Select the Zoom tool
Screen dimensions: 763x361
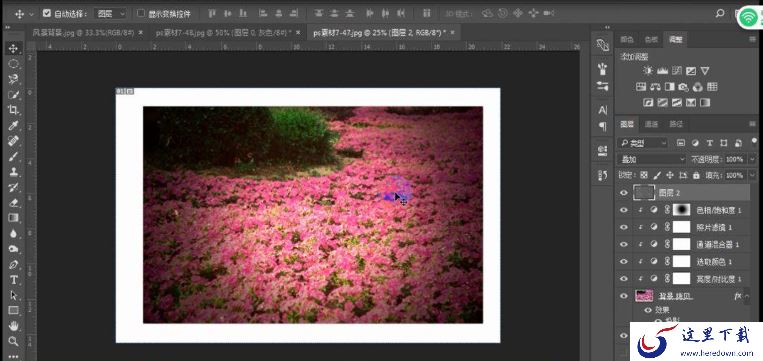pos(14,341)
